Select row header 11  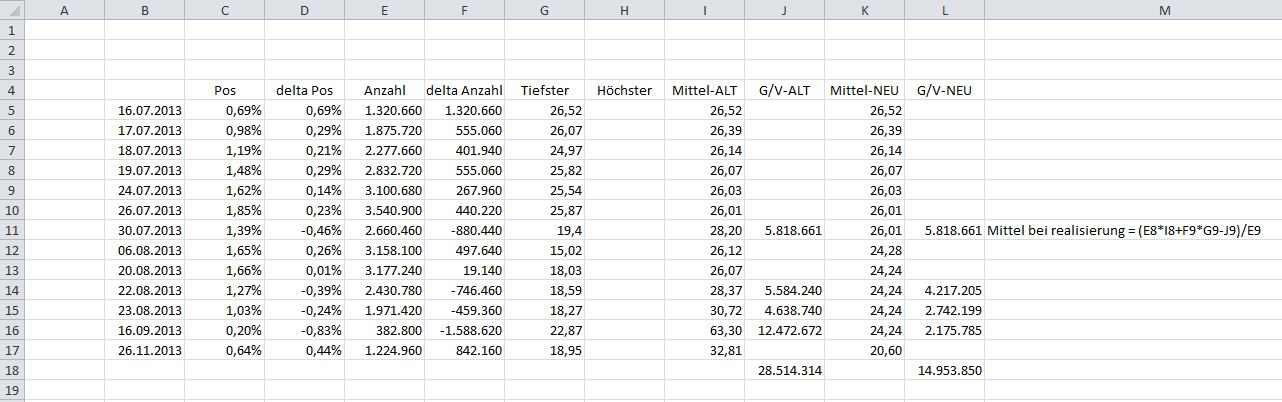click(11, 230)
